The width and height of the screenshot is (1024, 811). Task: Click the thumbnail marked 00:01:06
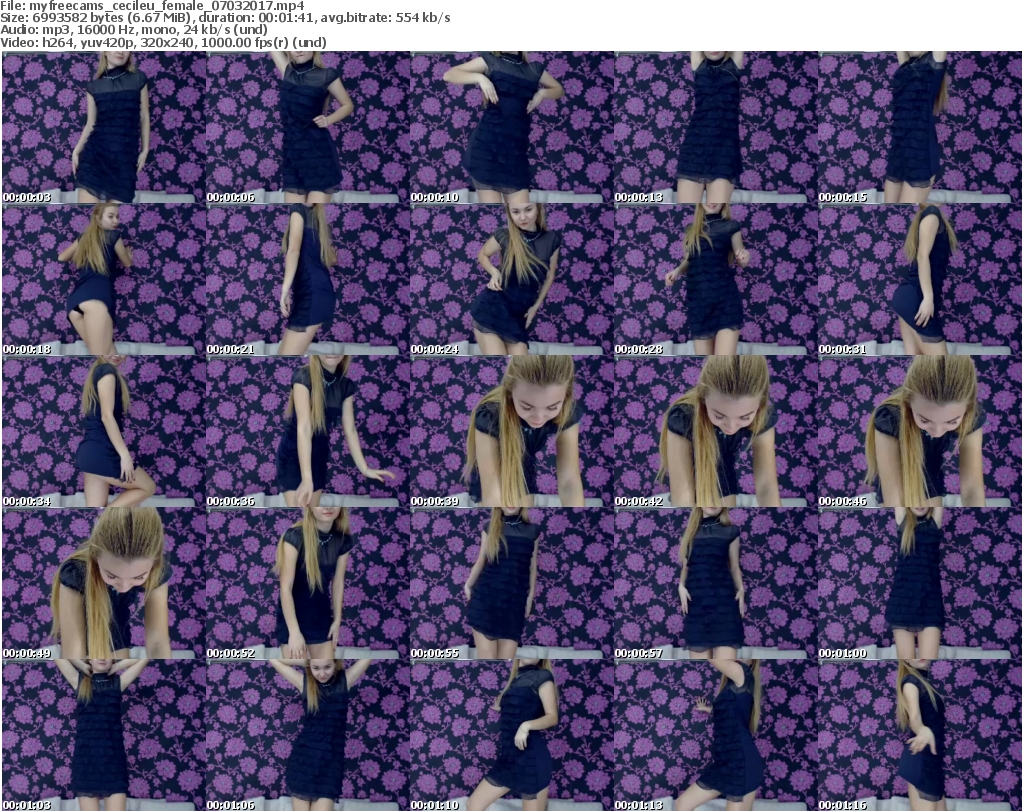pyautogui.click(x=308, y=736)
